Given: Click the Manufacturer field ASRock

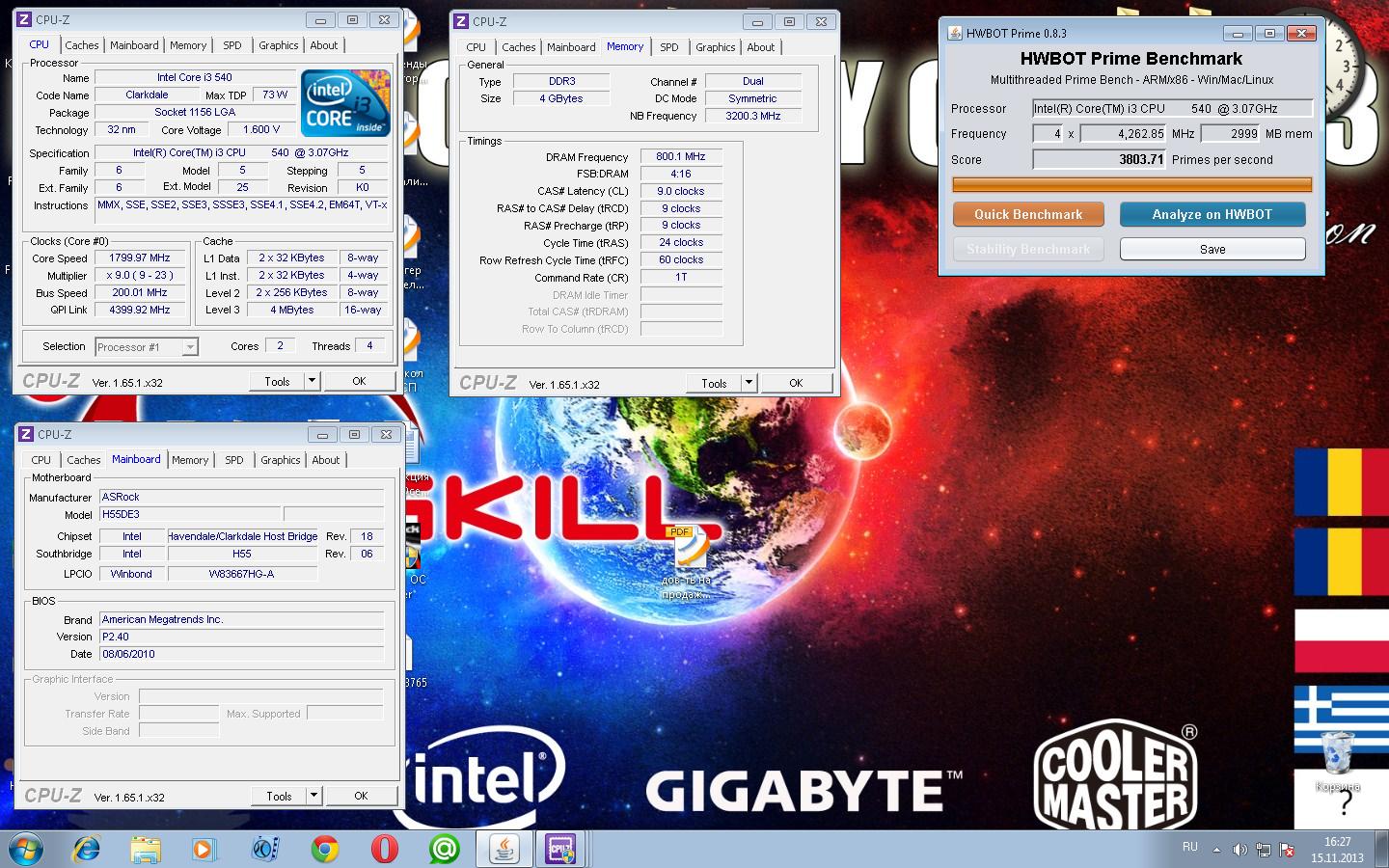Looking at the screenshot, I should tap(241, 497).
